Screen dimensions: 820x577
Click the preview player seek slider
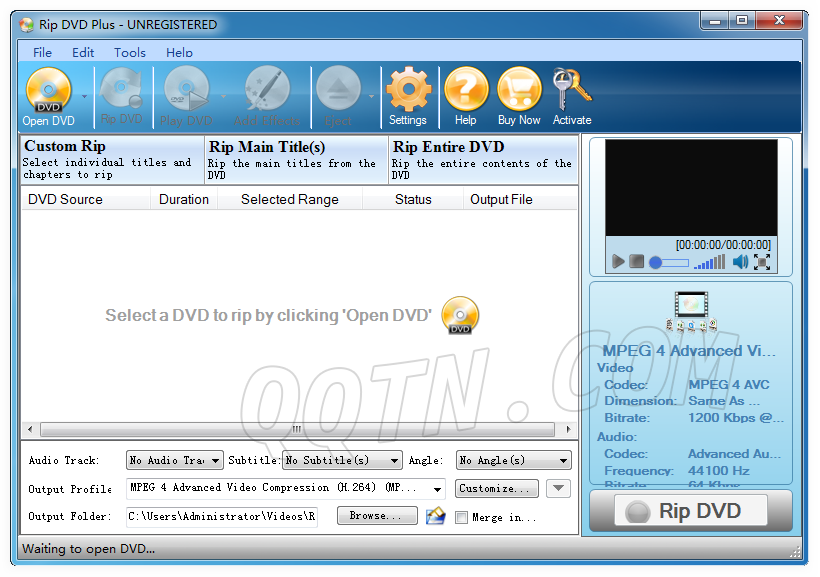(668, 262)
